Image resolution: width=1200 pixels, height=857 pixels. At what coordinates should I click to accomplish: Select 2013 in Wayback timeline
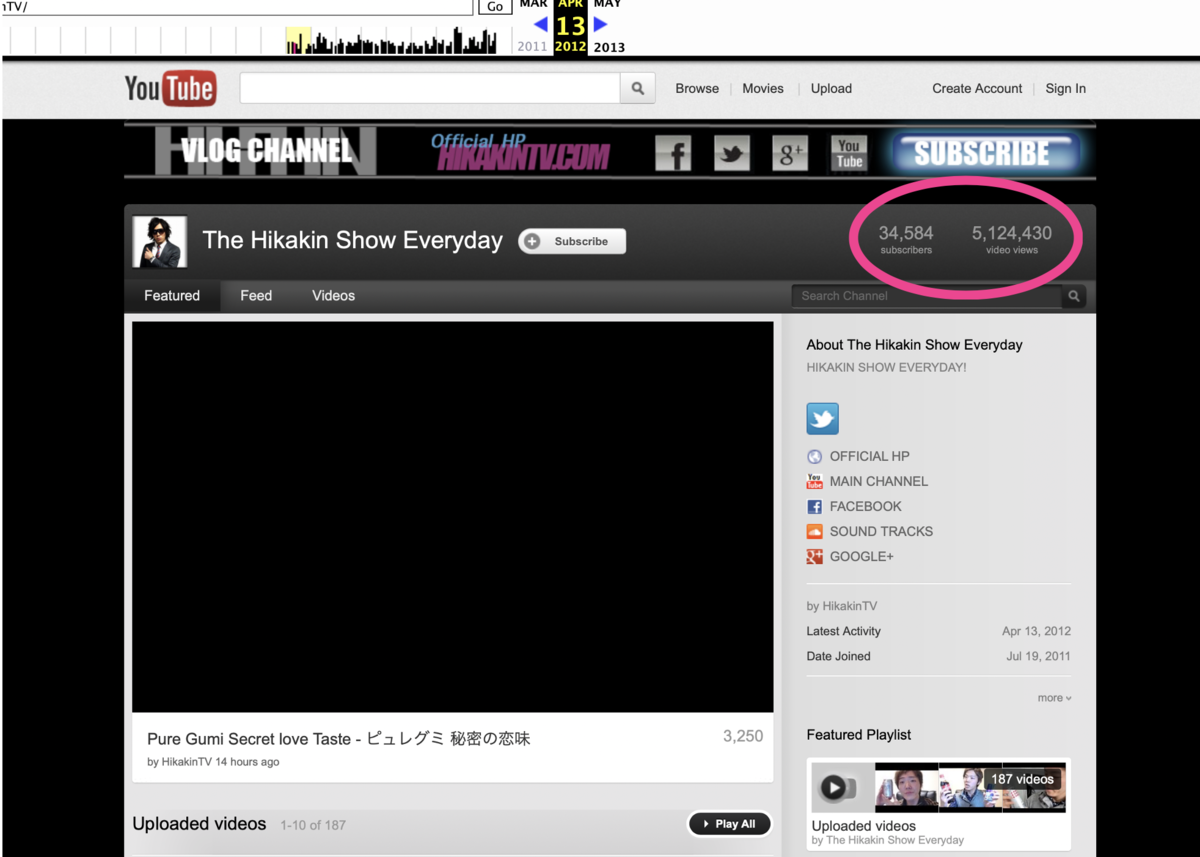609,47
